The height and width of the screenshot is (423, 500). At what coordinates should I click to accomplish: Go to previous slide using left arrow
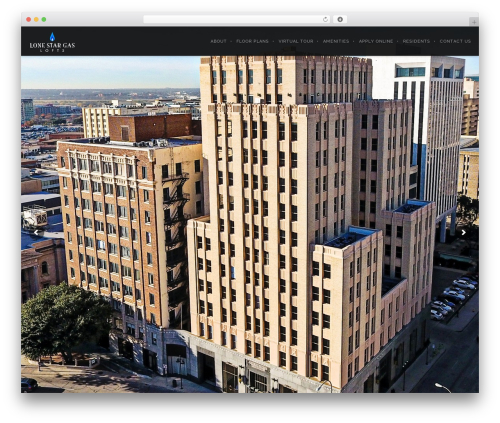tap(36, 233)
